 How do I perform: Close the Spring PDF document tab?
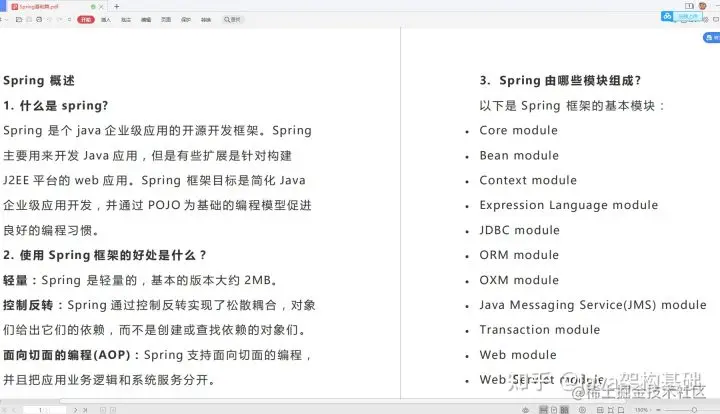[101, 7]
